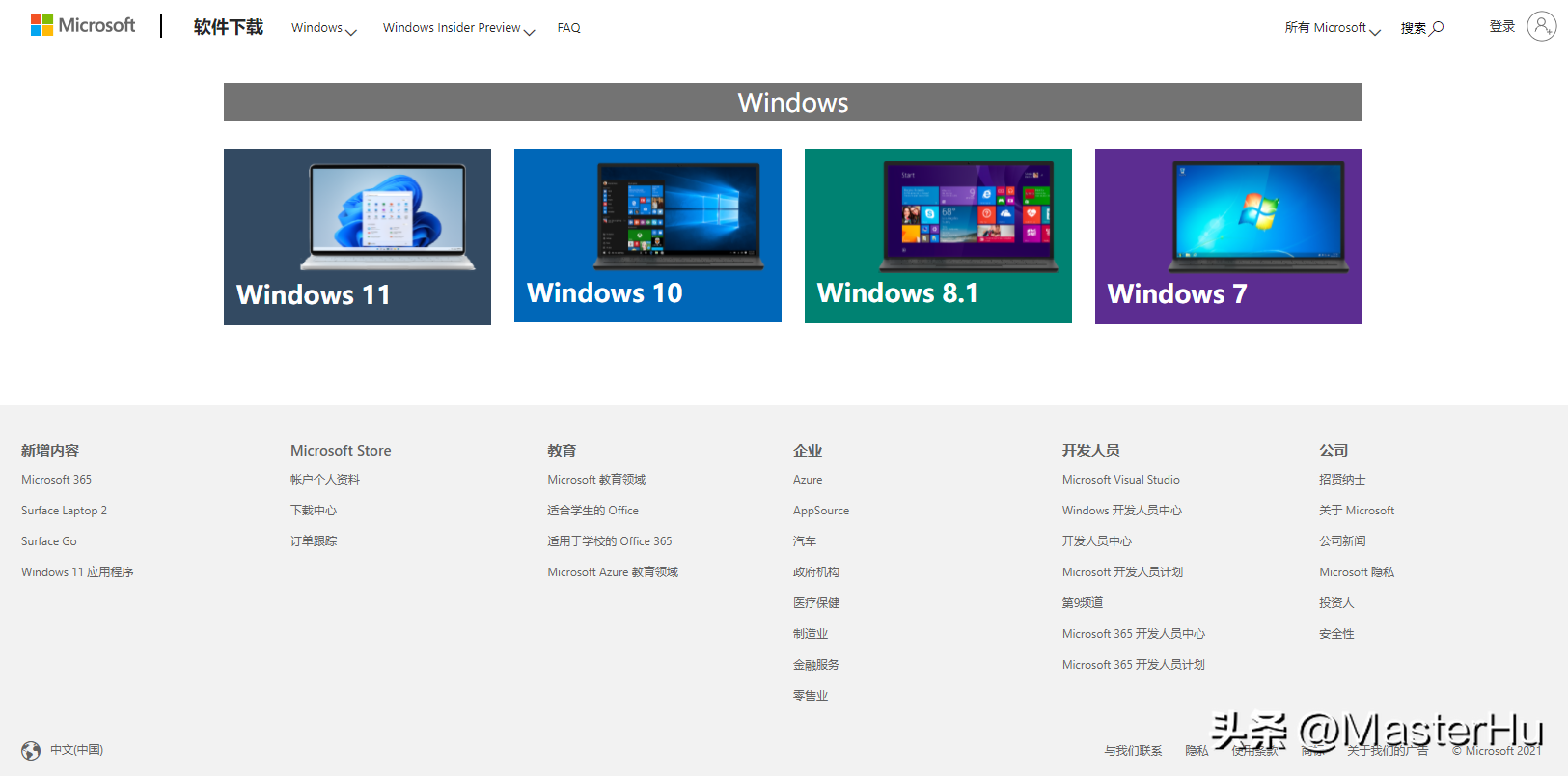Select the Windows 7 tile
Image resolution: width=1568 pixels, height=776 pixels.
pyautogui.click(x=1228, y=236)
